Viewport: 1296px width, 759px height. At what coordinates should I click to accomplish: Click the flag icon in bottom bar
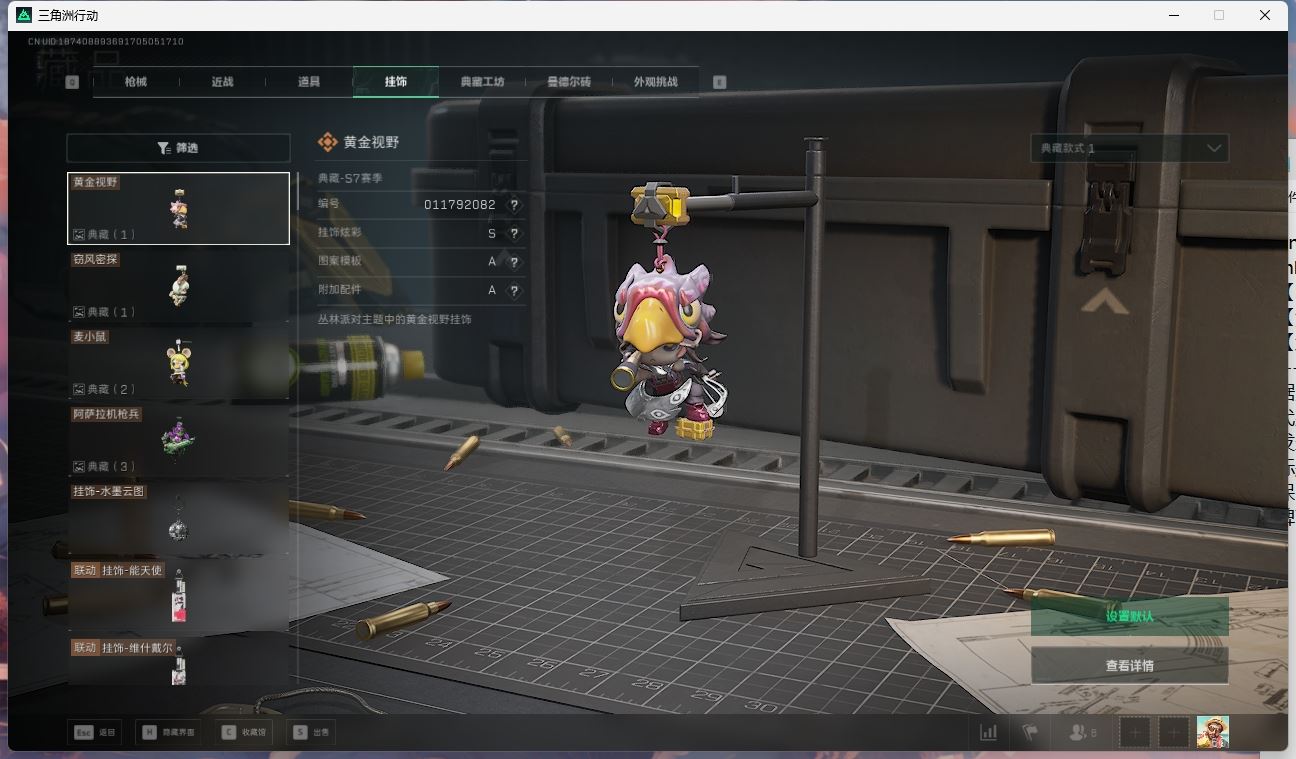(x=1029, y=732)
